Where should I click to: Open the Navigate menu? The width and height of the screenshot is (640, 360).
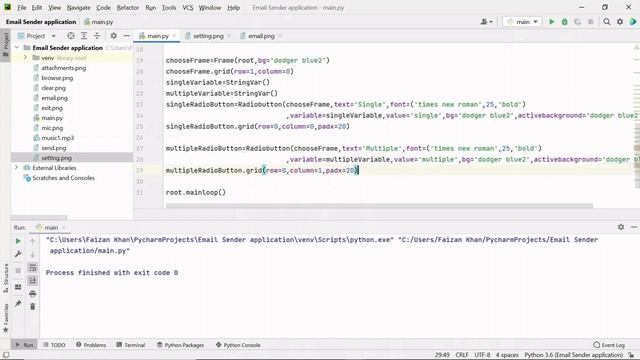78,7
